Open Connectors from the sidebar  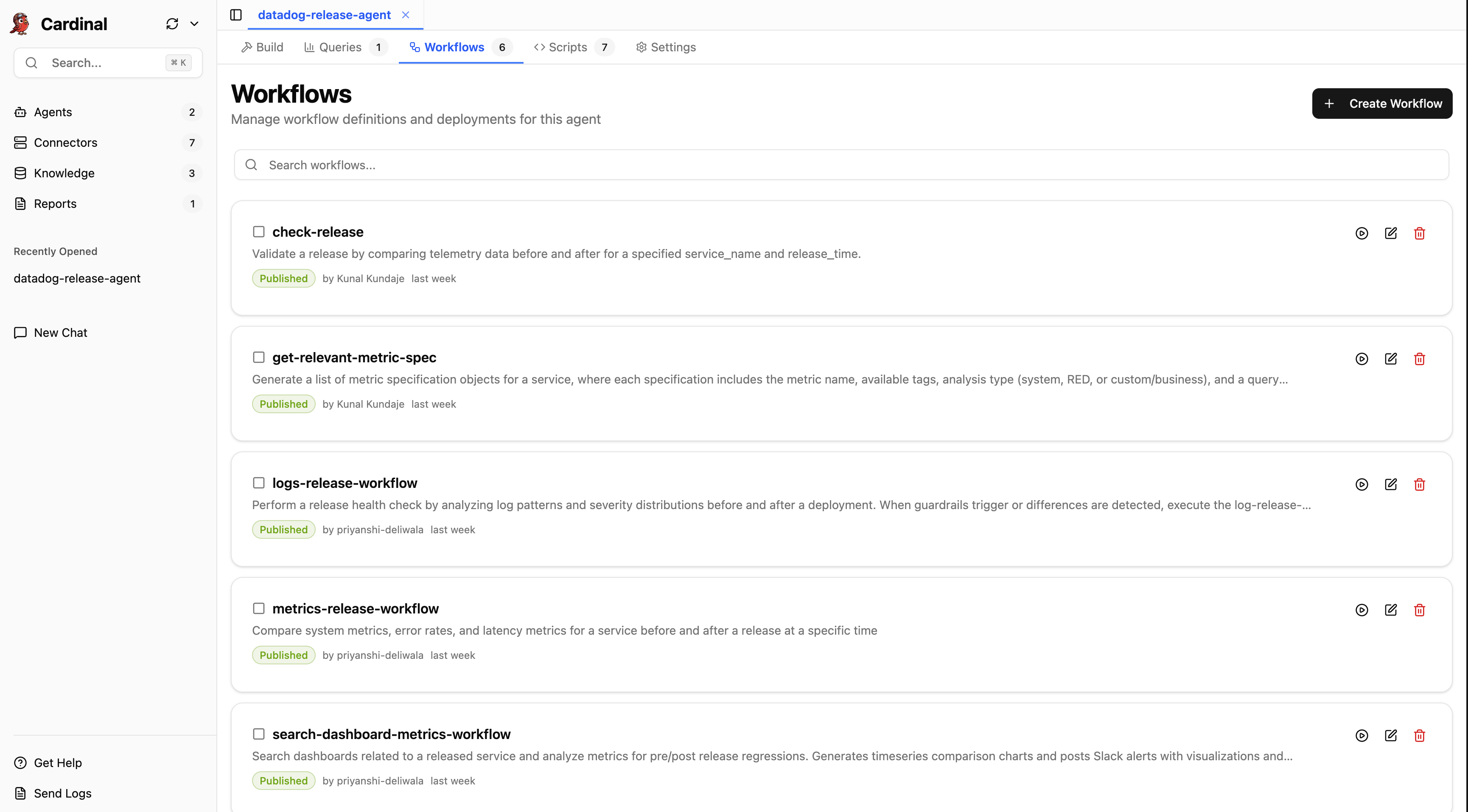pos(65,143)
